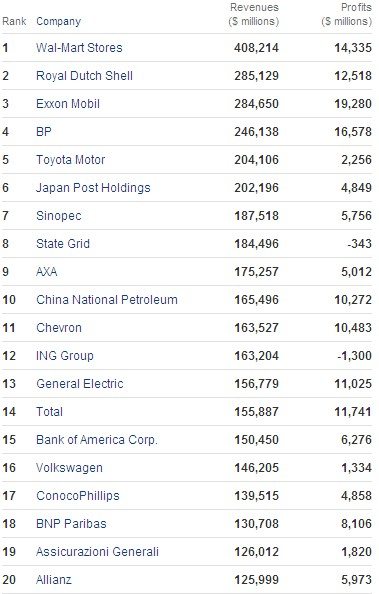Select Bank of America Corp. link
379x594 pixels.
pyautogui.click(x=97, y=440)
